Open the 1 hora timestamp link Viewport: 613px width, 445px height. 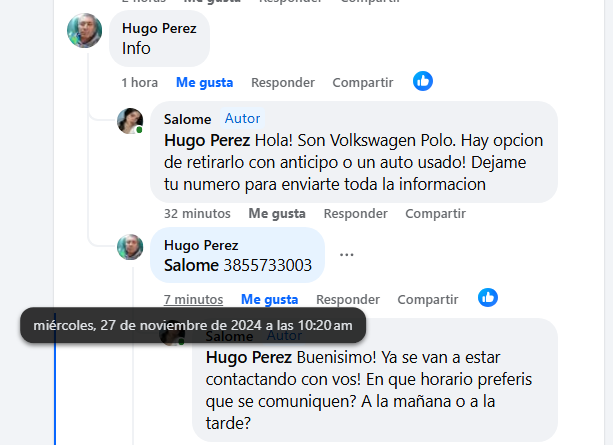tap(140, 83)
